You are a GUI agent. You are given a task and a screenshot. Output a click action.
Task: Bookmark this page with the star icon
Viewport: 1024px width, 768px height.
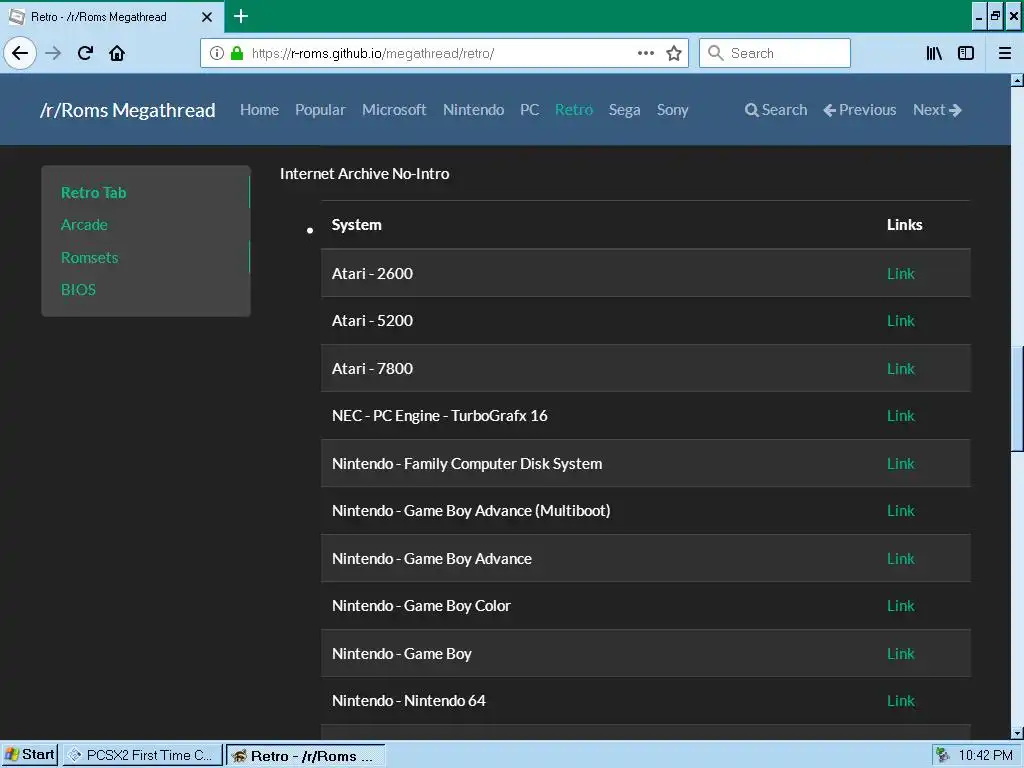[x=674, y=53]
